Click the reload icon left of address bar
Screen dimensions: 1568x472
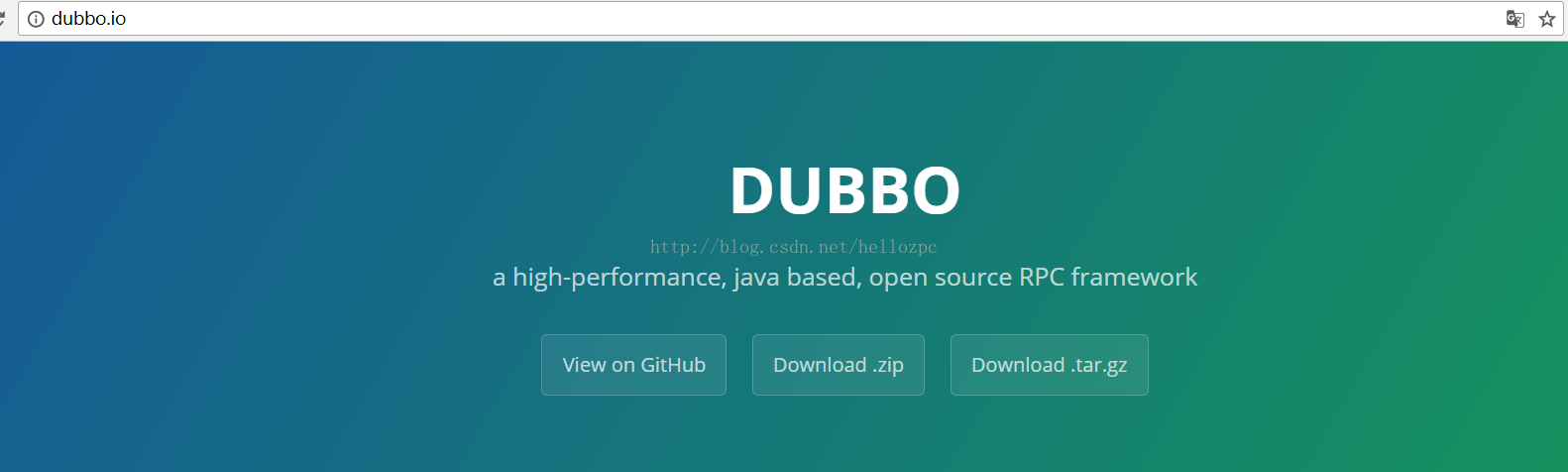pos(3,19)
